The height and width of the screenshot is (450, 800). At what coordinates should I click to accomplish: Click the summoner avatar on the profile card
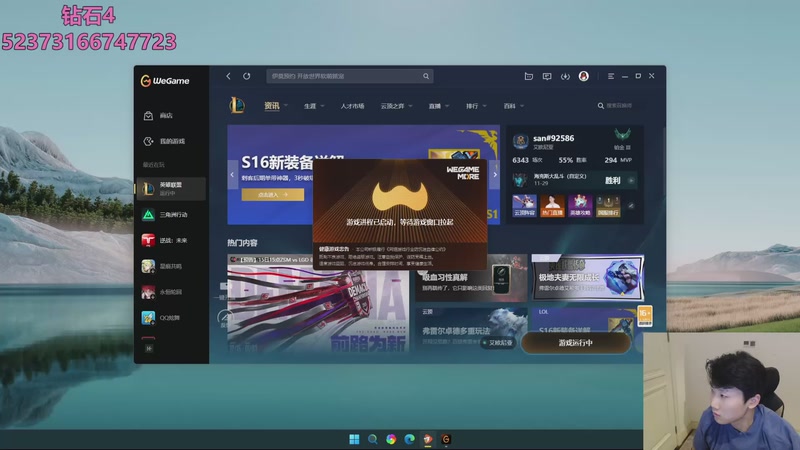520,140
